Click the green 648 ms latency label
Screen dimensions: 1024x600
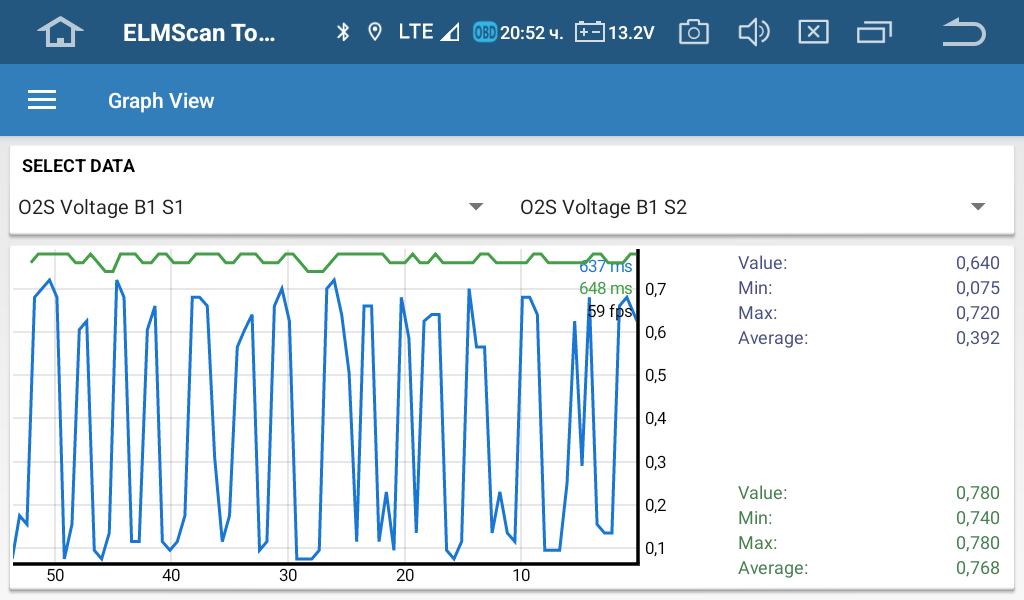[606, 289]
